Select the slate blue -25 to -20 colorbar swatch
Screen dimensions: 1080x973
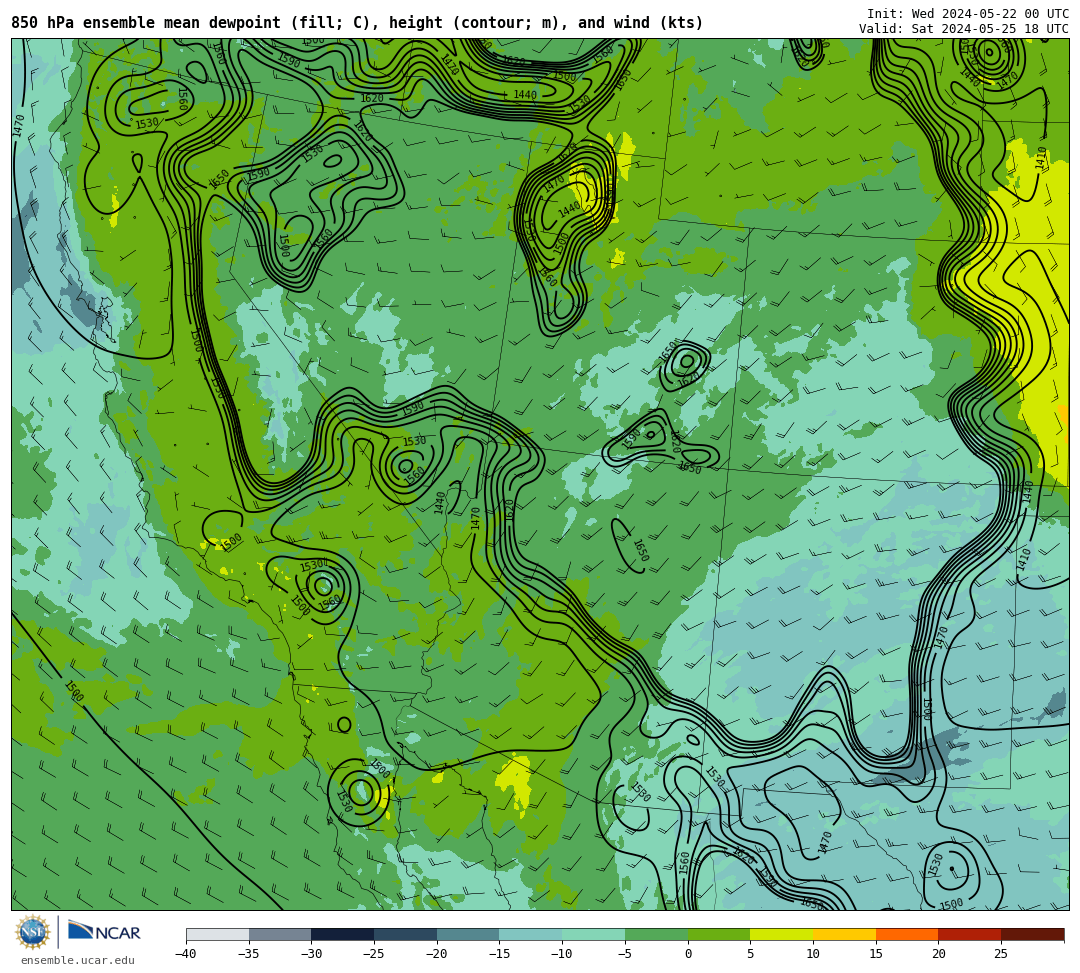[x=406, y=934]
